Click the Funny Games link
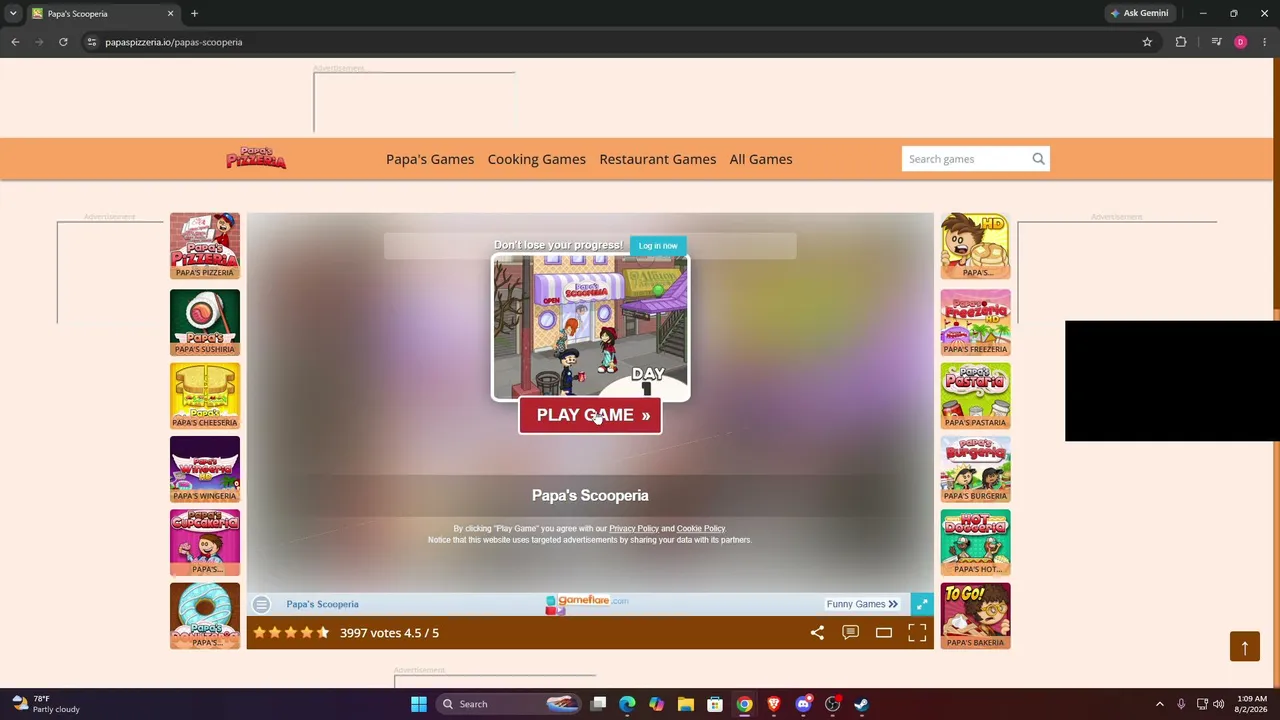The height and width of the screenshot is (720, 1280). pos(862,604)
